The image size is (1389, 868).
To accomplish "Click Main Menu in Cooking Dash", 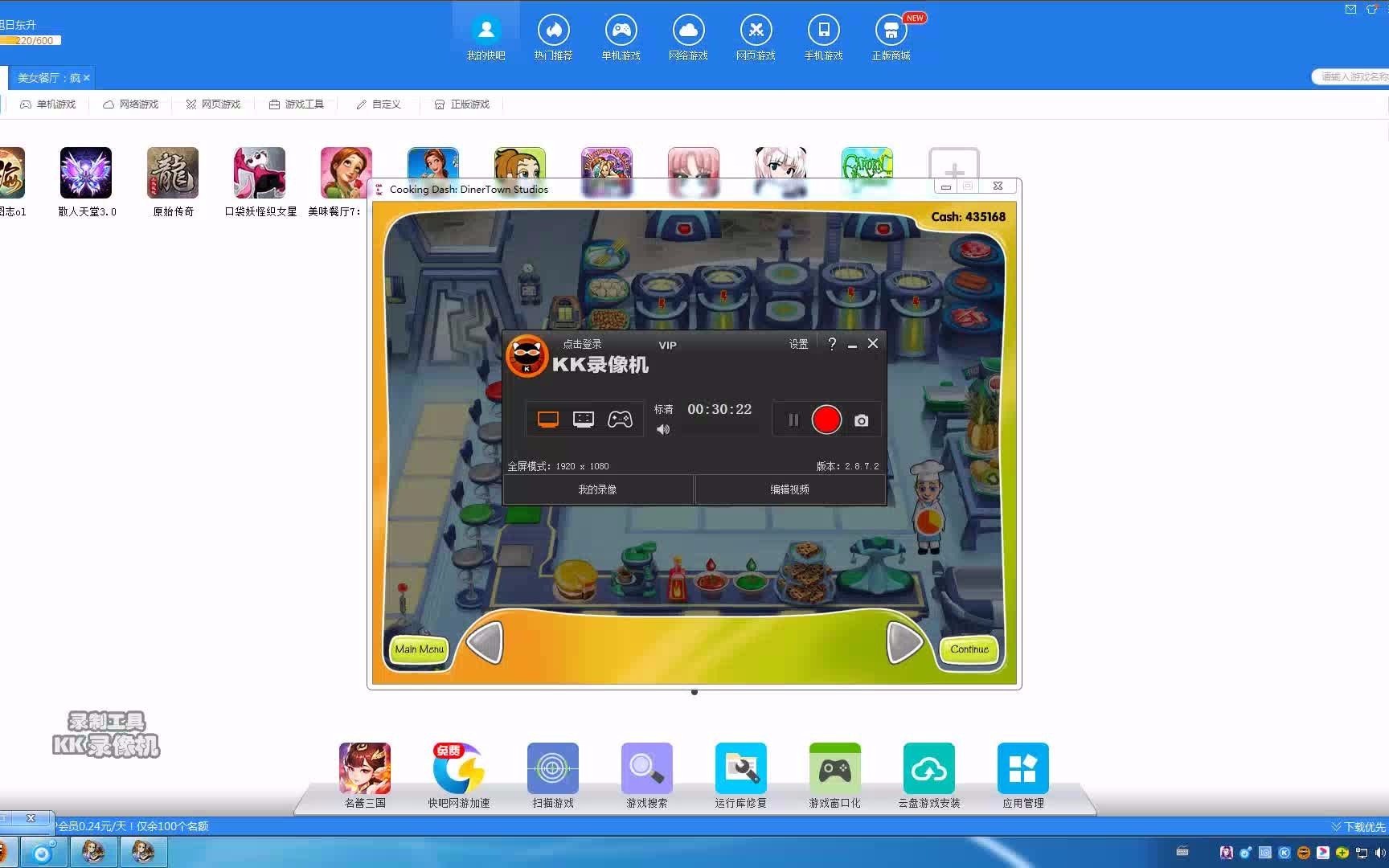I will coord(419,649).
